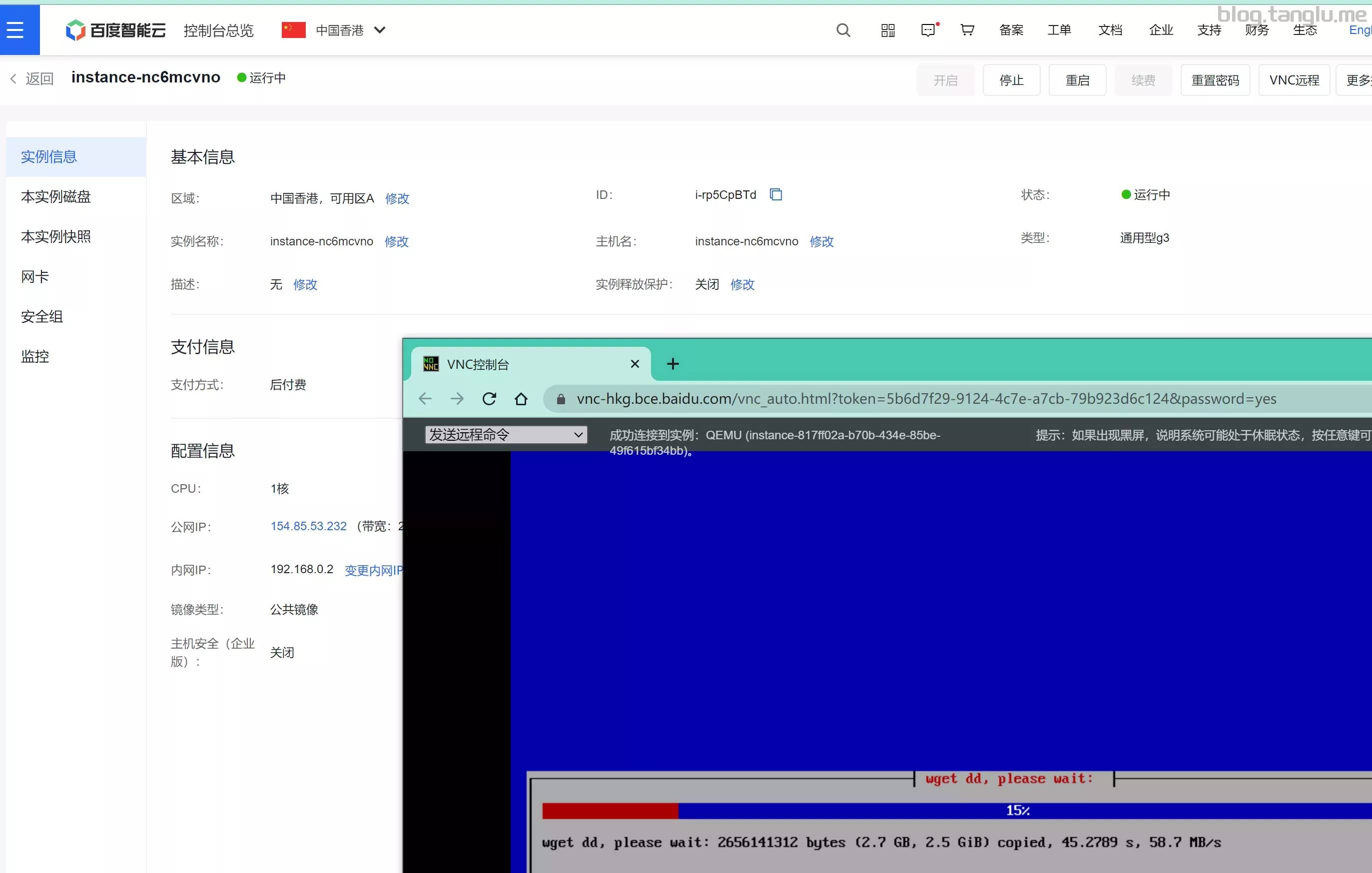
Task: Reload the VNC console page
Action: point(489,398)
